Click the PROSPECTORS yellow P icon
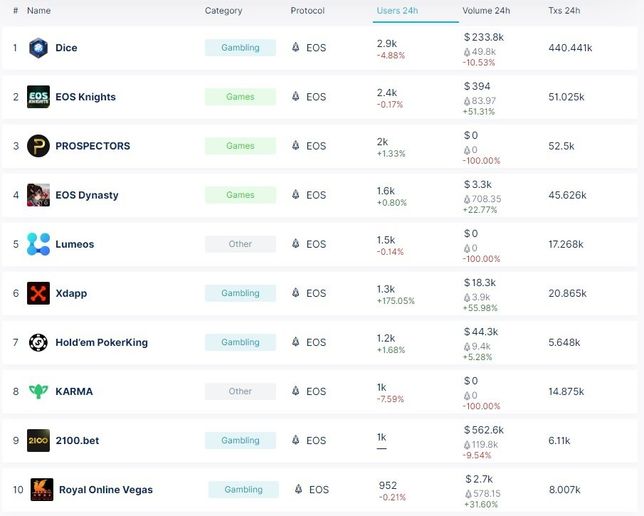 pos(38,146)
